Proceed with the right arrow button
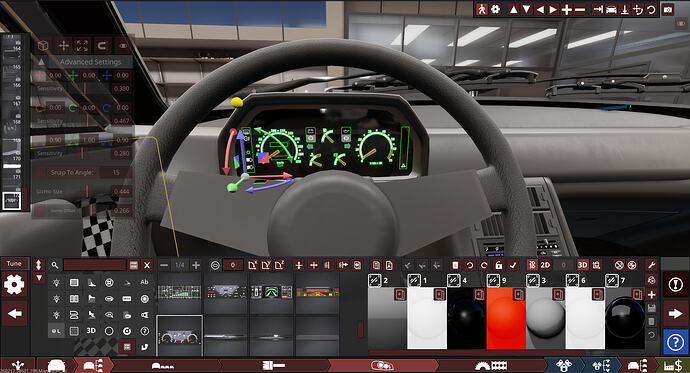This screenshot has height=373, width=690. (675, 314)
